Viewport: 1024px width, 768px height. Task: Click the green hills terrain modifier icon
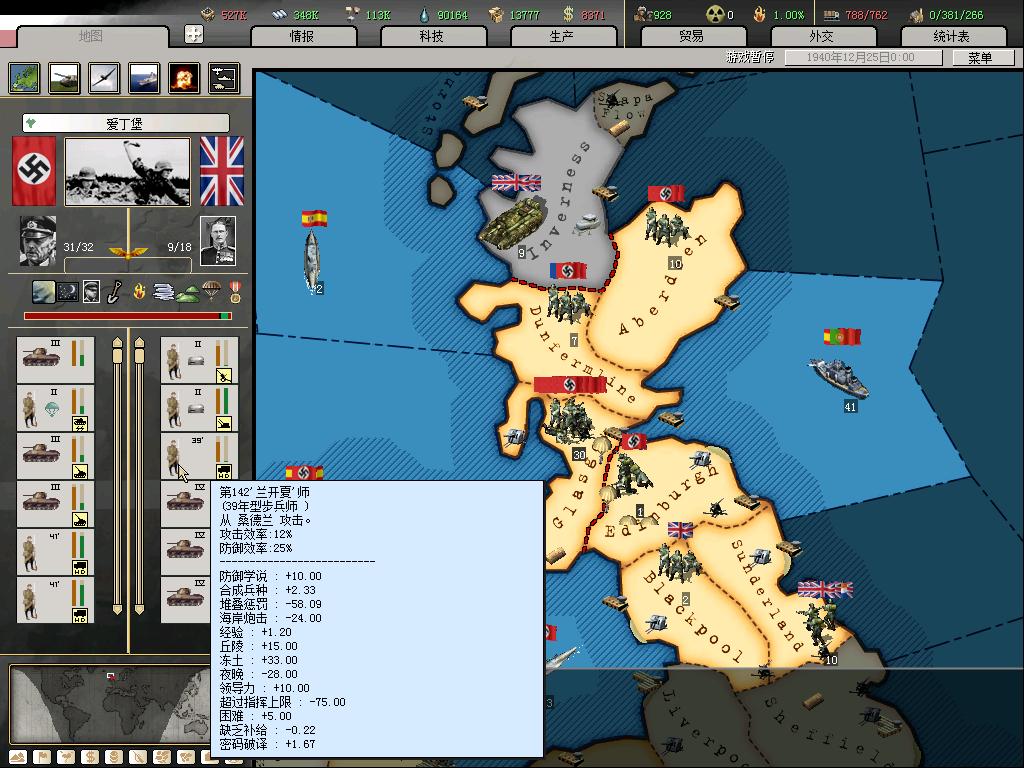point(187,295)
